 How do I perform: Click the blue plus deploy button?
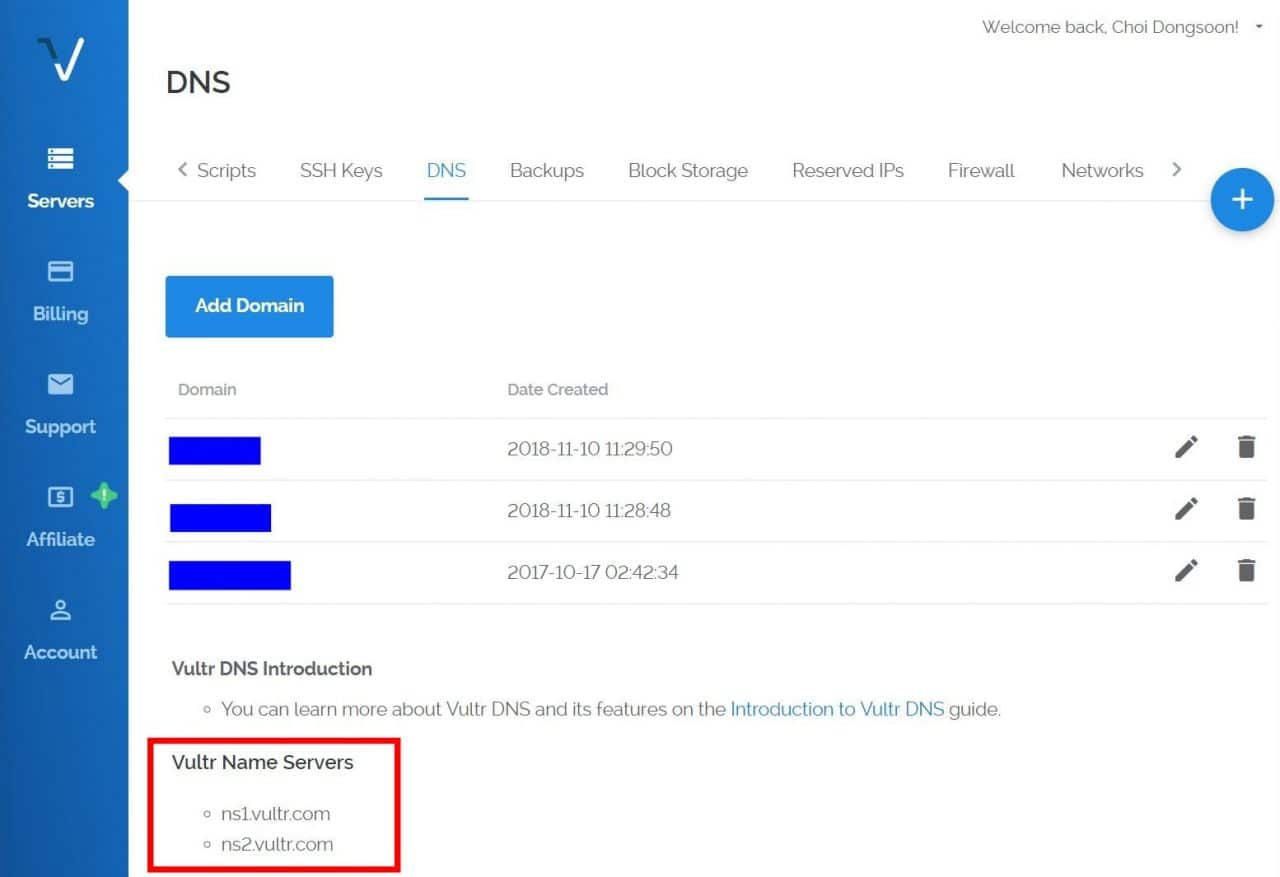pyautogui.click(x=1241, y=200)
